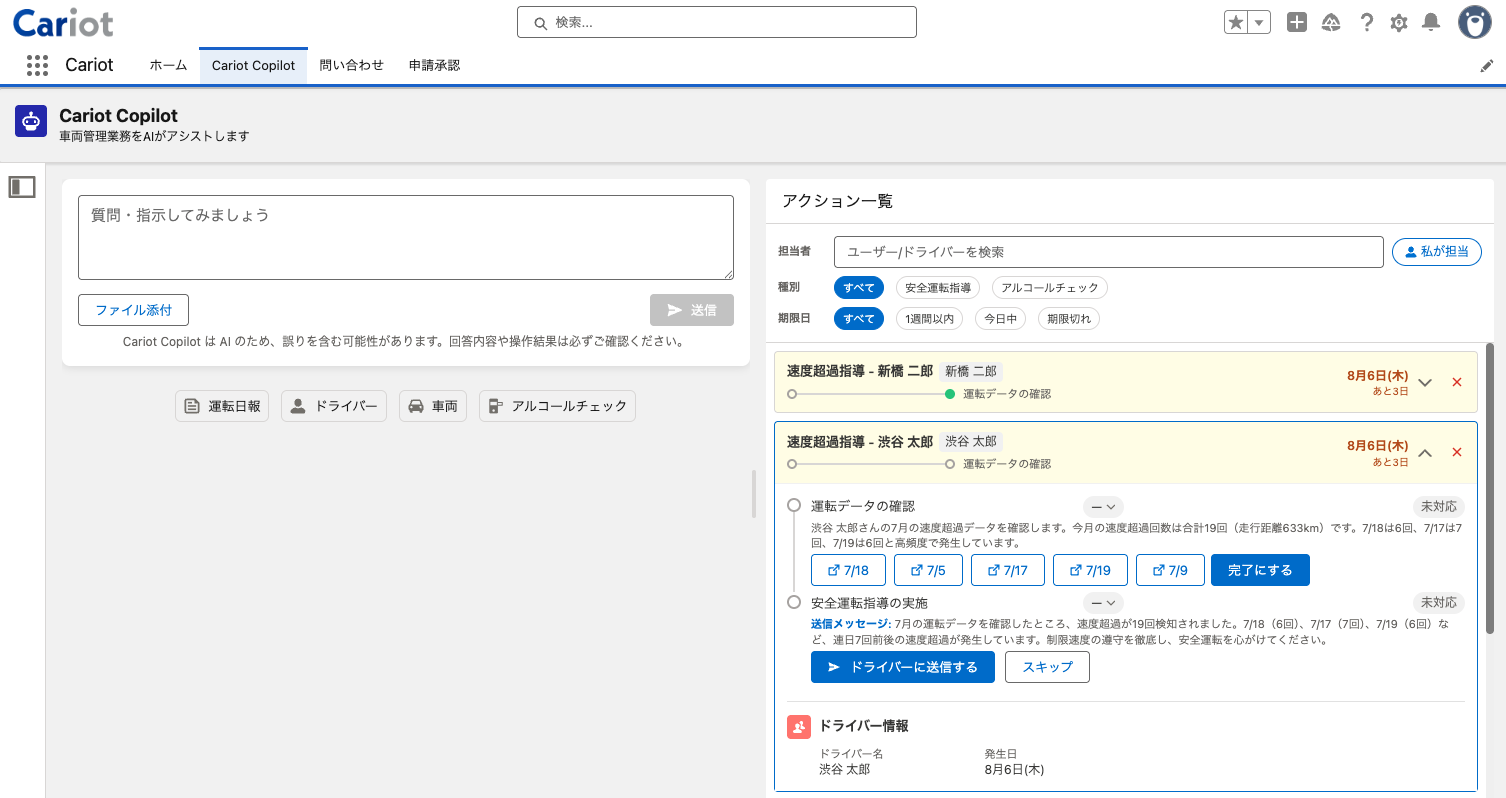This screenshot has width=1506, height=798.
Task: Click the panel splitter handle between panes
Action: click(755, 494)
